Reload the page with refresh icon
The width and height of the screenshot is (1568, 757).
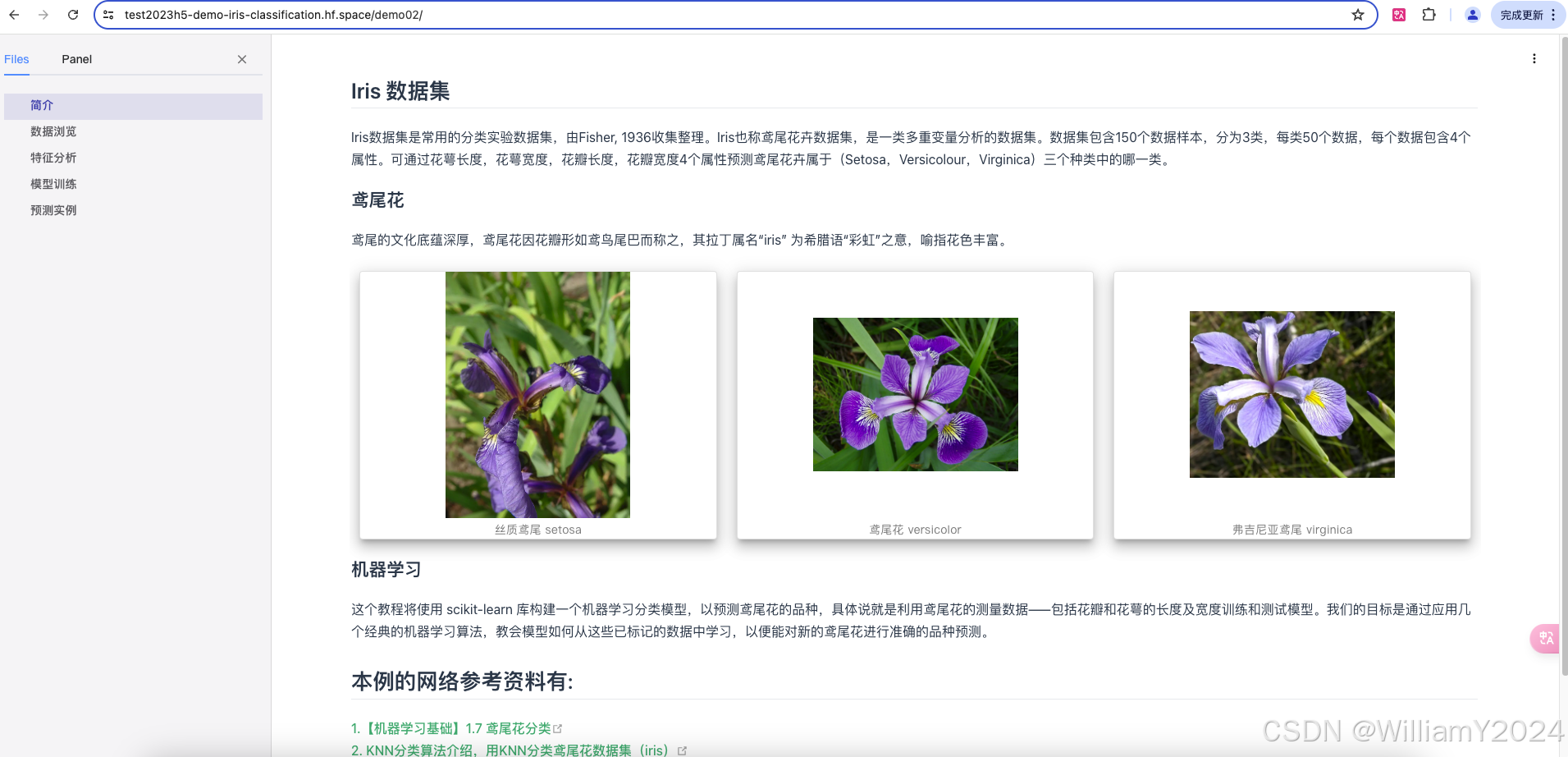(73, 15)
